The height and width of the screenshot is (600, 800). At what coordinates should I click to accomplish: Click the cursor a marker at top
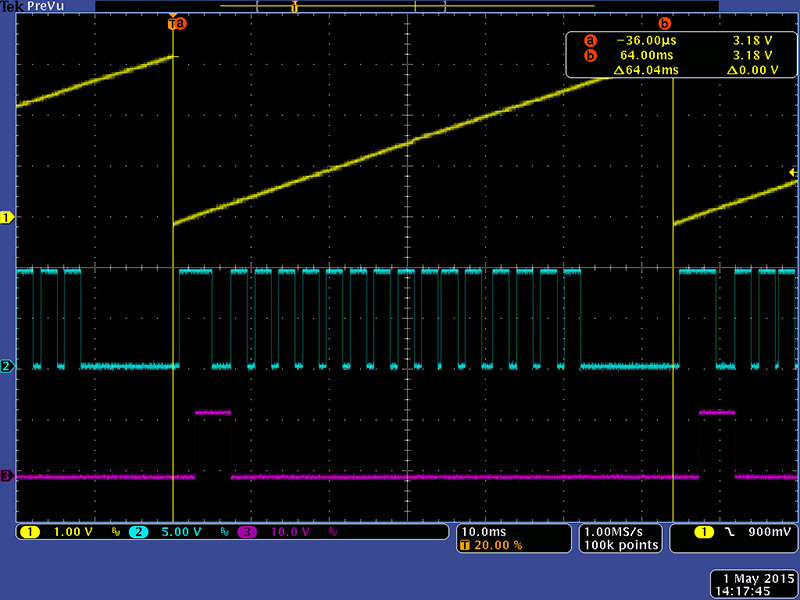click(x=180, y=23)
